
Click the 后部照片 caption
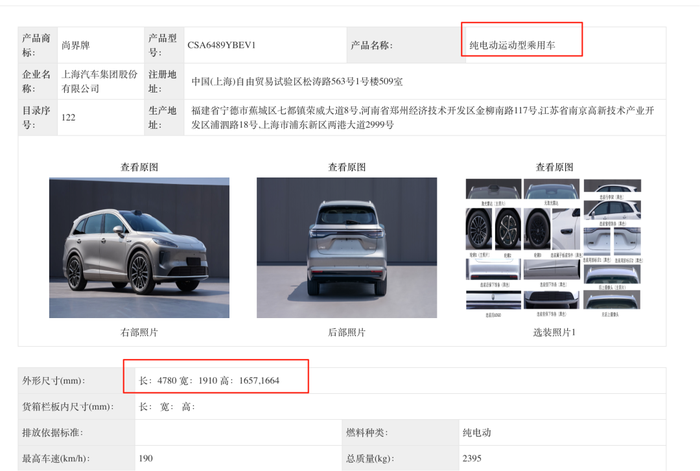point(347,331)
